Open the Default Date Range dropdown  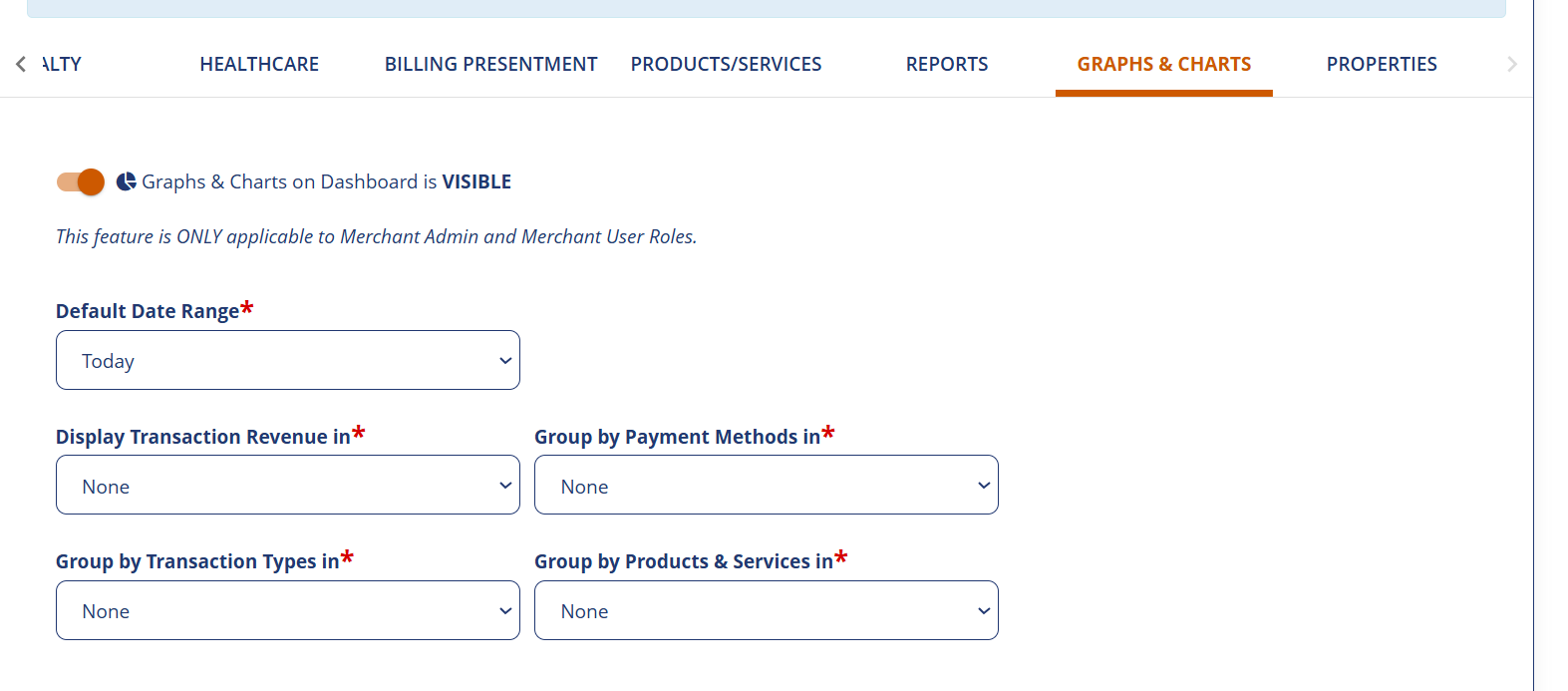[x=287, y=360]
